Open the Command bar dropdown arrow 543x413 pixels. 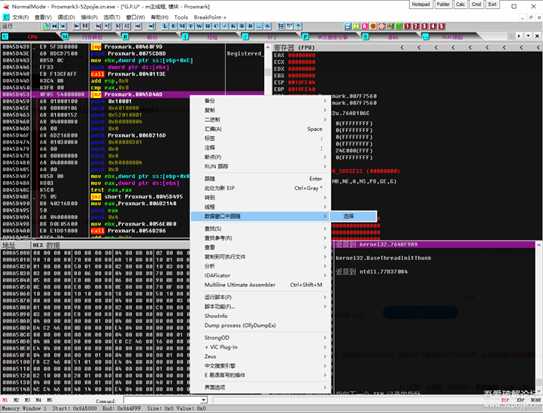coord(204,400)
